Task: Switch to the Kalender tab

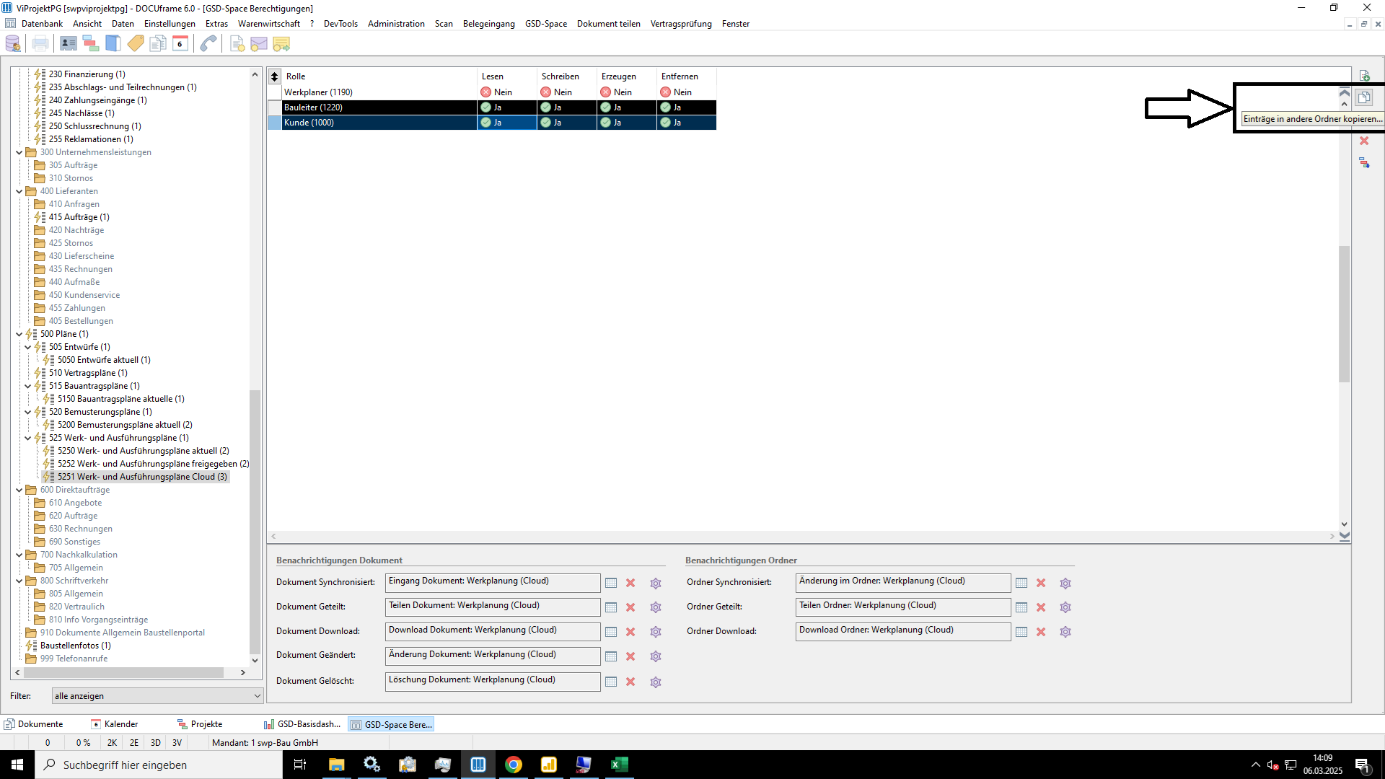Action: coord(114,724)
